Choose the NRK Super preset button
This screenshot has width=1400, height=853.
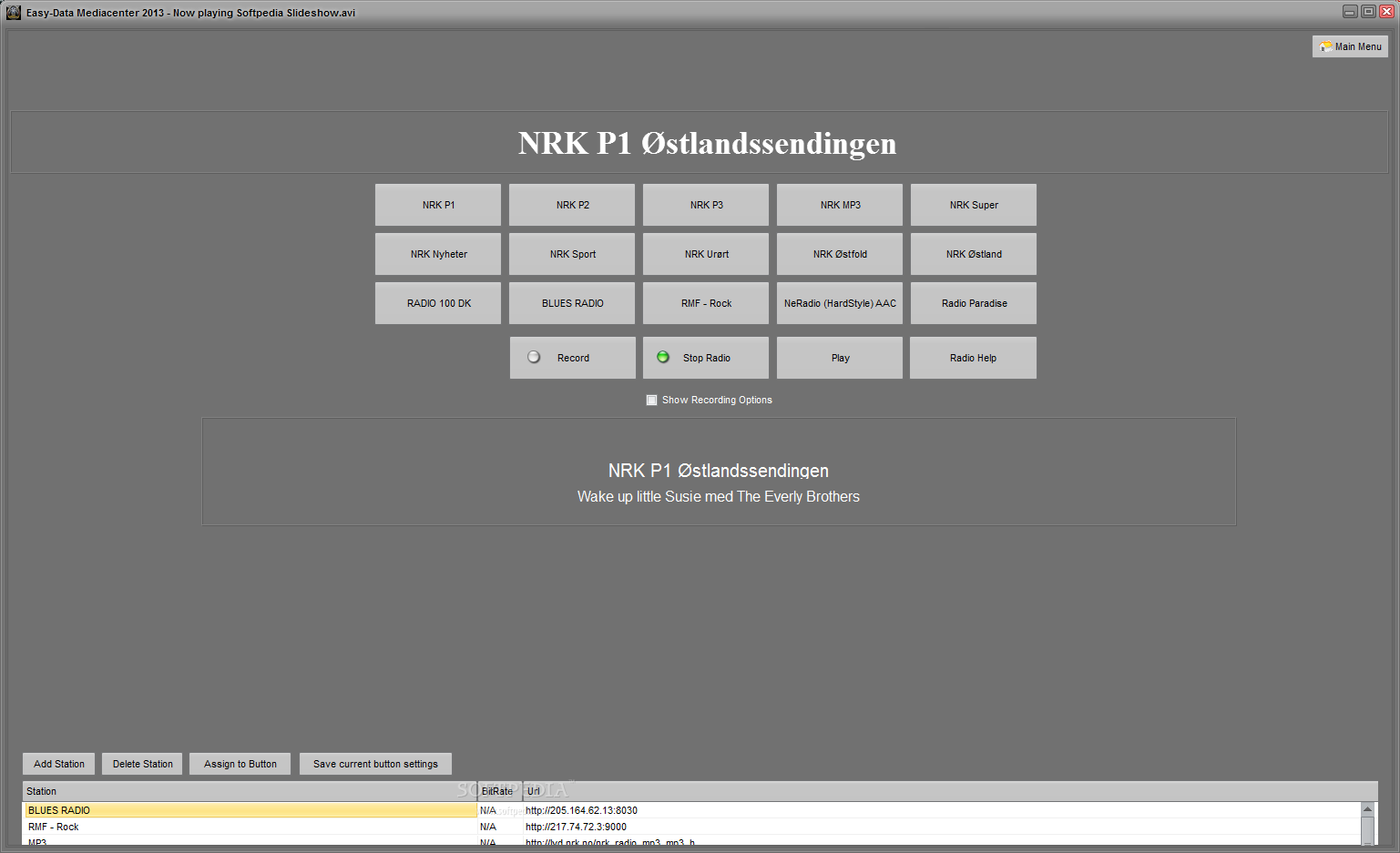pos(974,205)
